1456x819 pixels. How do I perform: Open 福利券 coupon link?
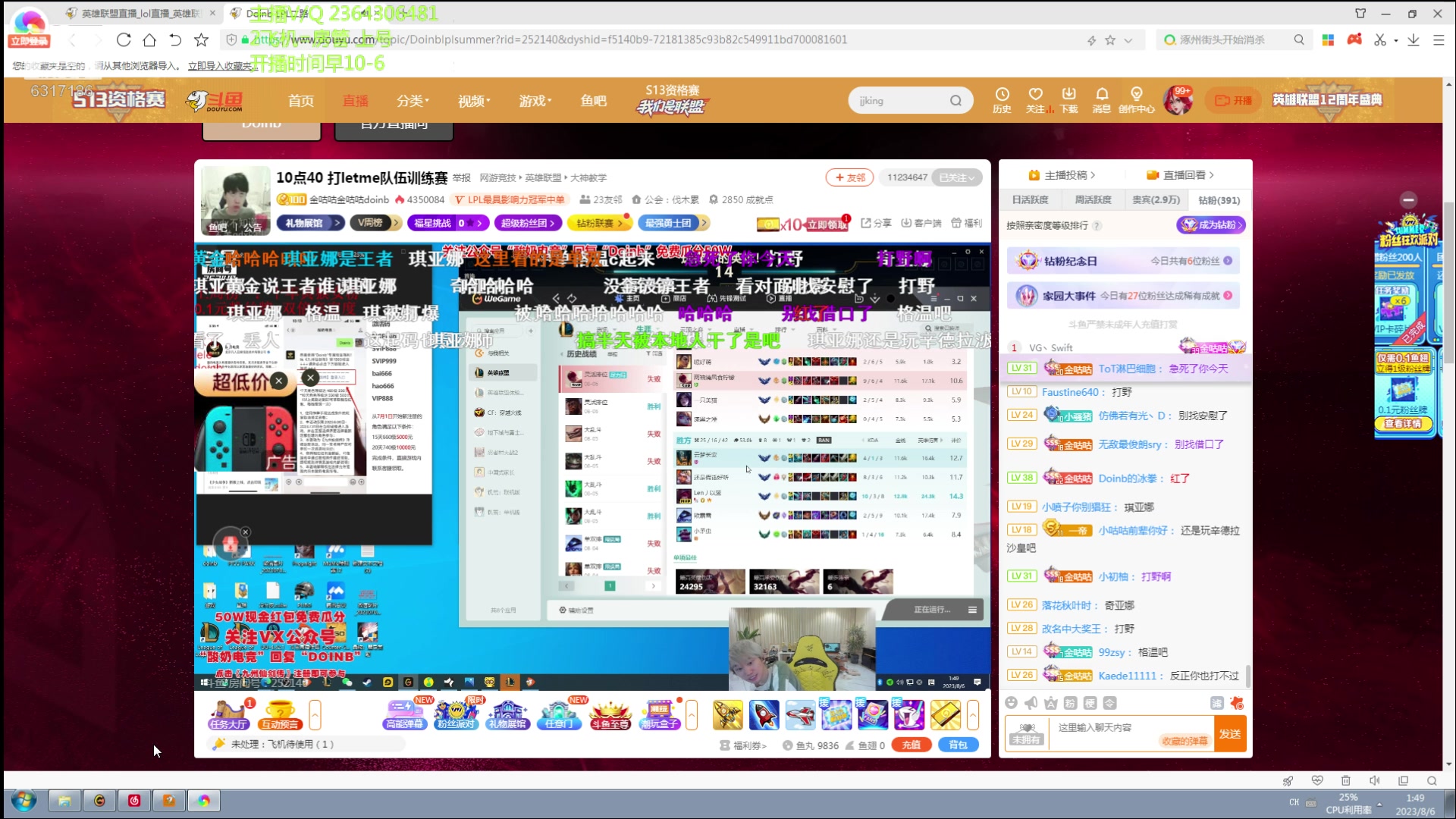(744, 745)
